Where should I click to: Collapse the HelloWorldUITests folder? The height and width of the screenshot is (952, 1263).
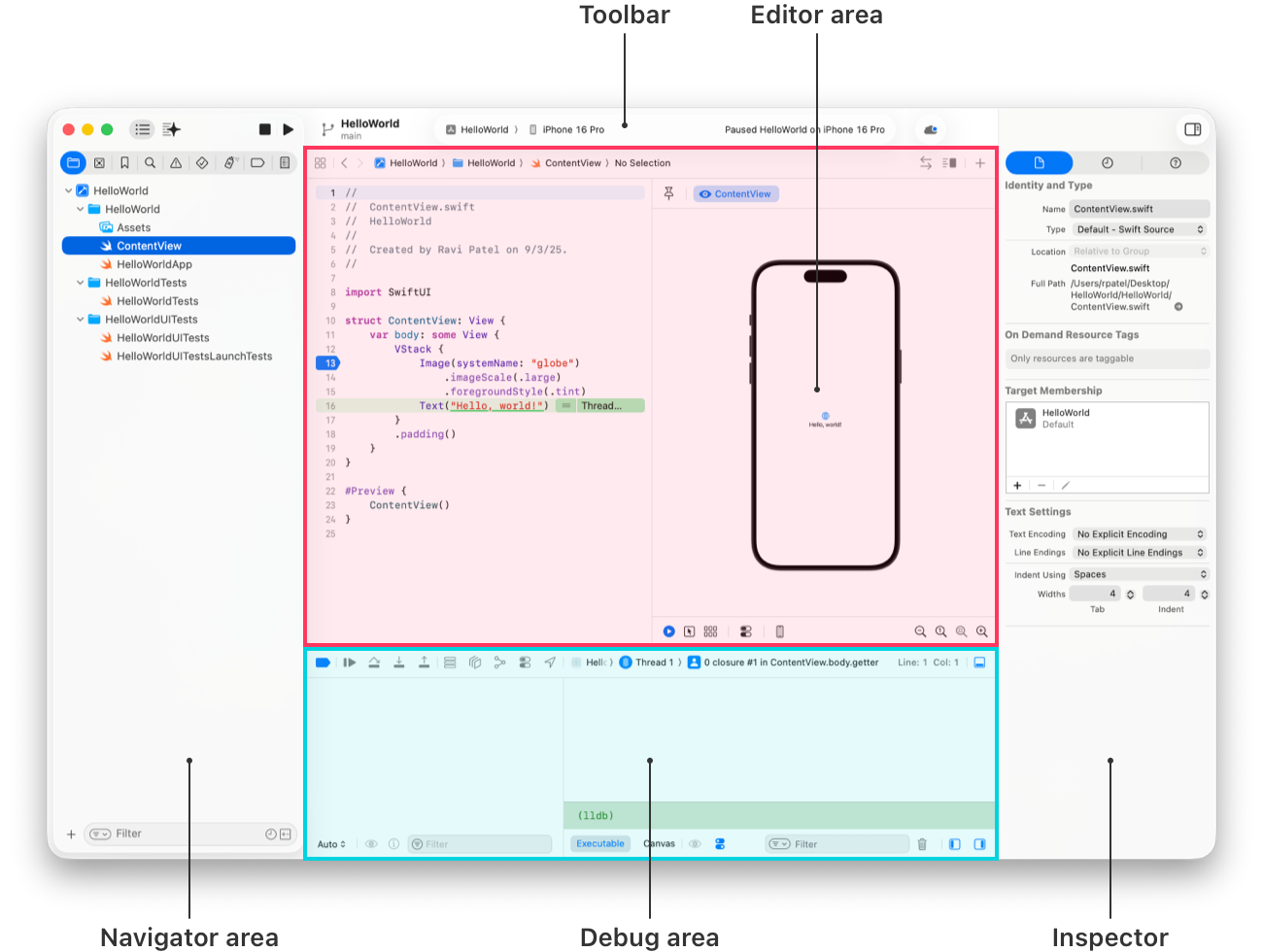(x=81, y=320)
